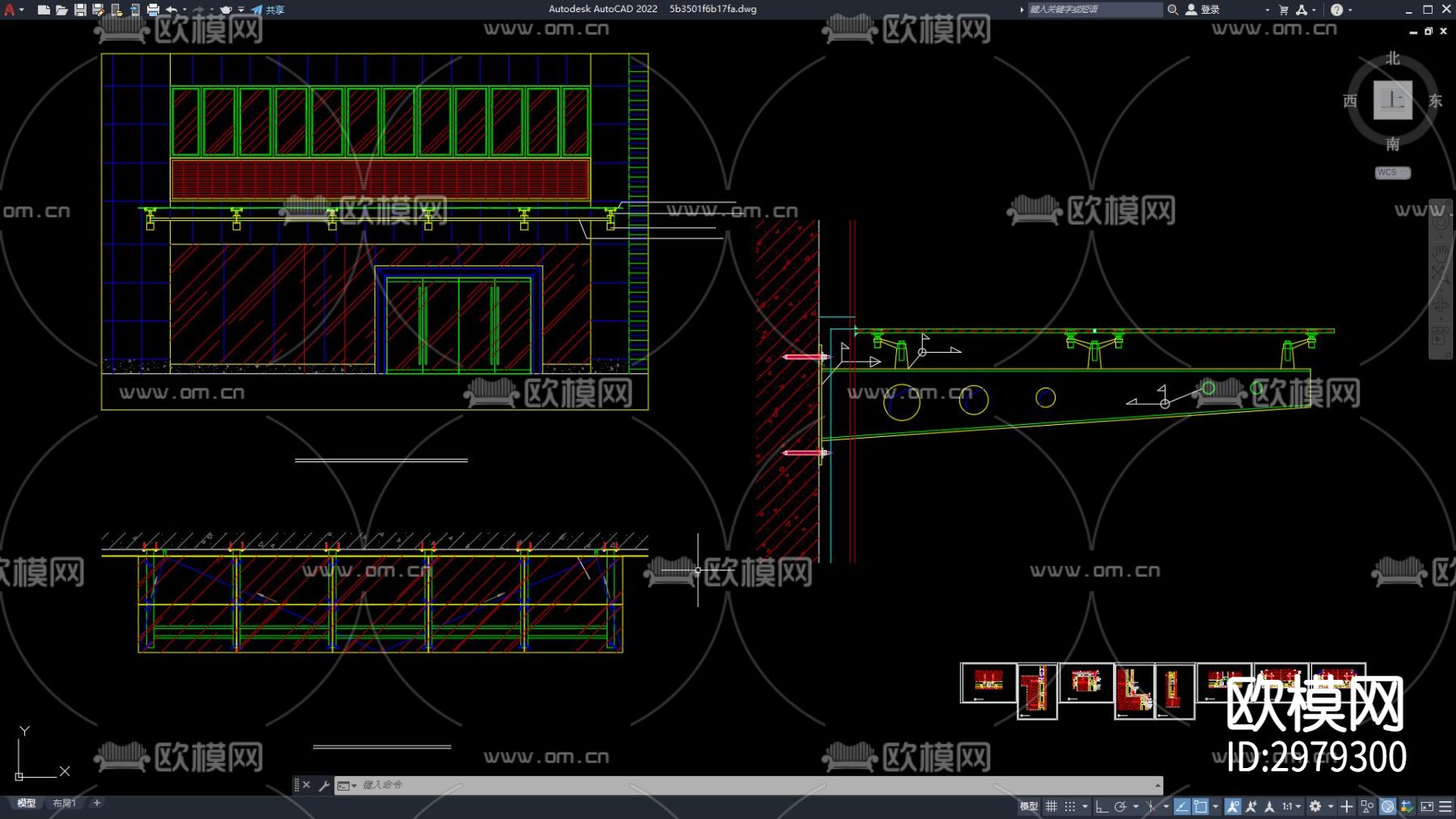Switch to the 布局1 layout tab
Image resolution: width=1456 pixels, height=819 pixels.
click(64, 803)
